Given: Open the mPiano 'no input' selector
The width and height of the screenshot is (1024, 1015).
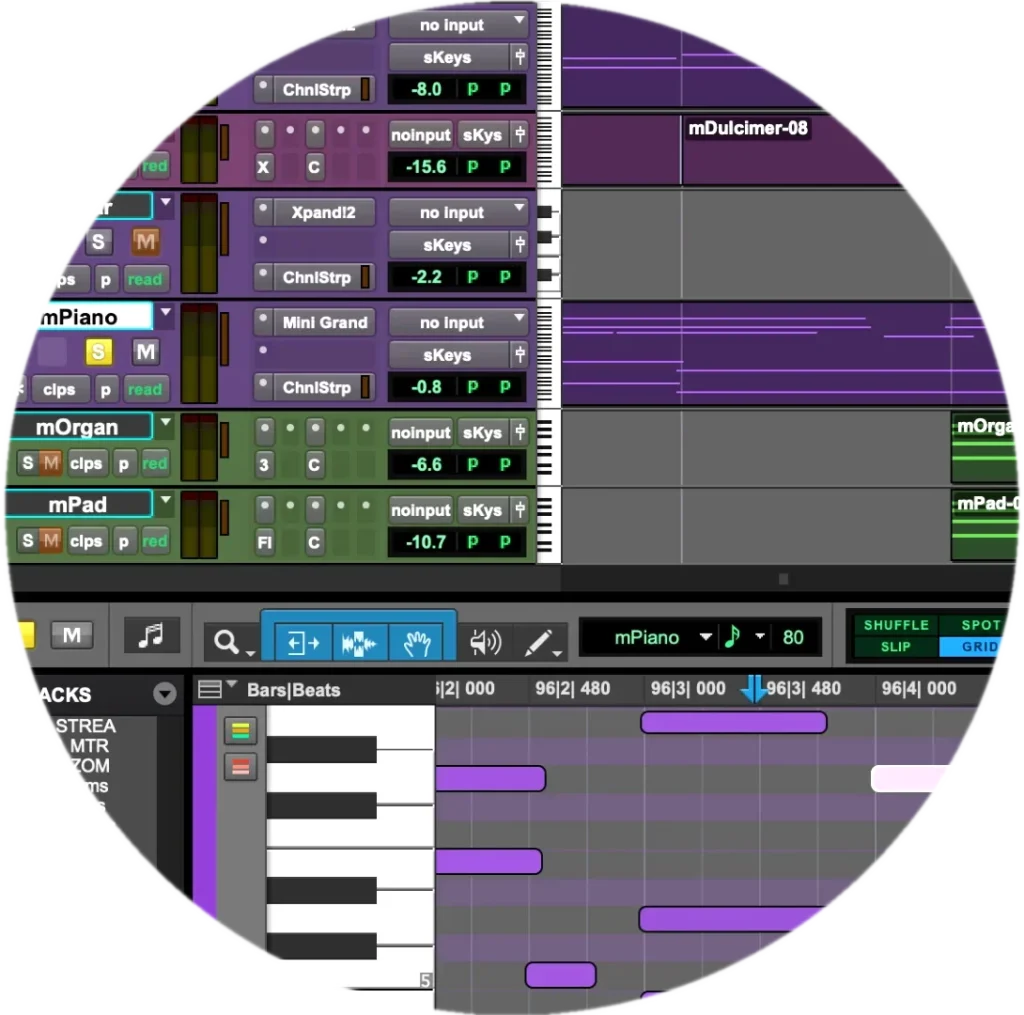Looking at the screenshot, I should pos(458,323).
